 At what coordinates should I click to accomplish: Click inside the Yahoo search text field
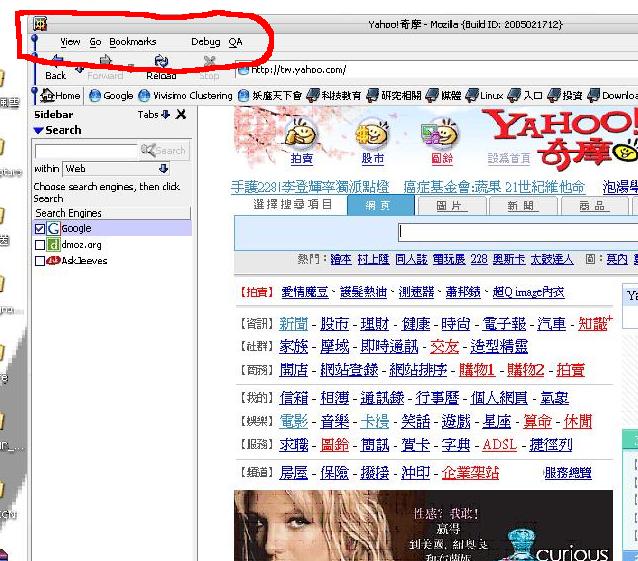(515, 232)
